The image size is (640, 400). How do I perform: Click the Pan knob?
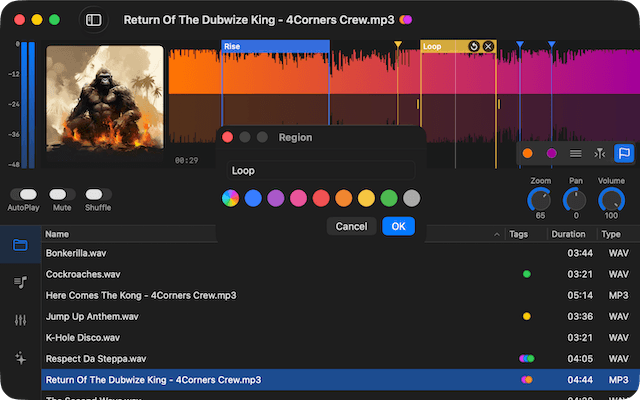tap(576, 200)
